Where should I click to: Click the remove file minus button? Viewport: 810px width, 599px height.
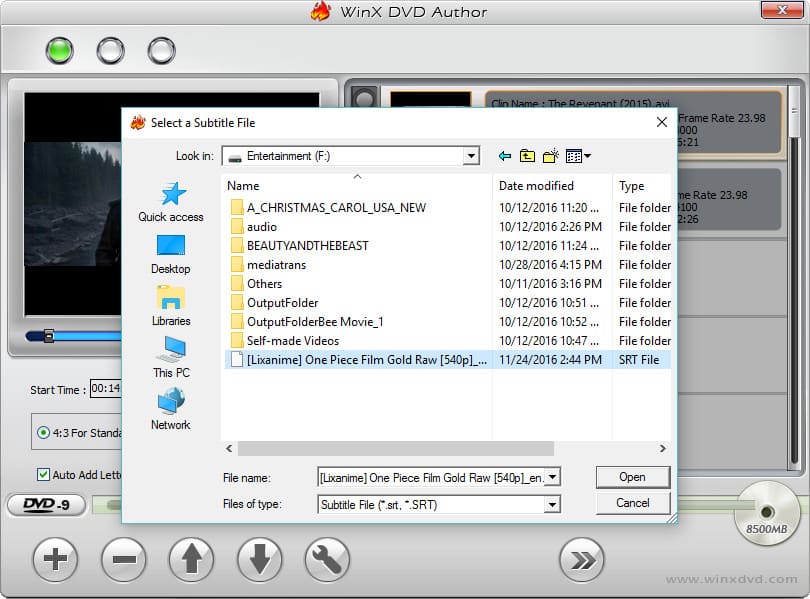pyautogui.click(x=124, y=559)
